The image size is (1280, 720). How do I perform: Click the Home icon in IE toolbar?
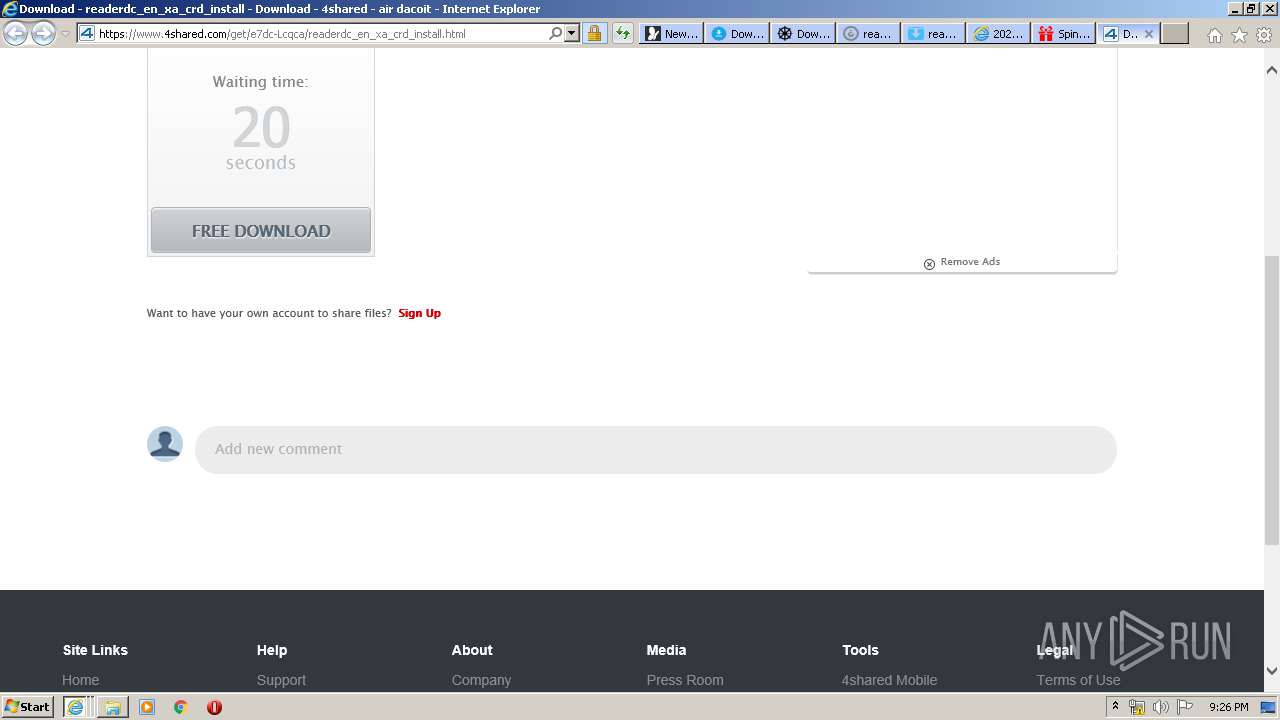[1214, 34]
